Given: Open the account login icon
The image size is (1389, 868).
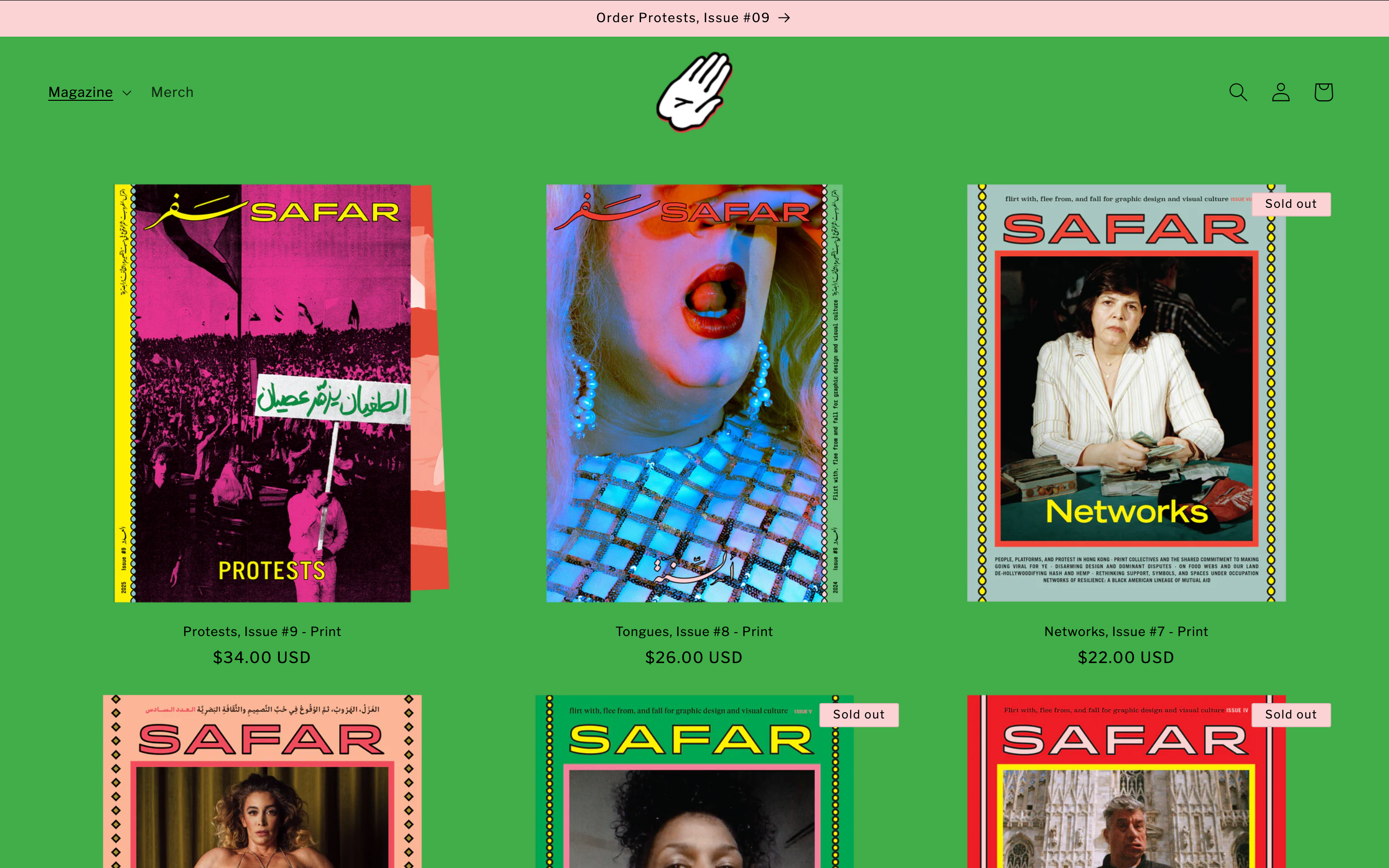Looking at the screenshot, I should point(1280,92).
